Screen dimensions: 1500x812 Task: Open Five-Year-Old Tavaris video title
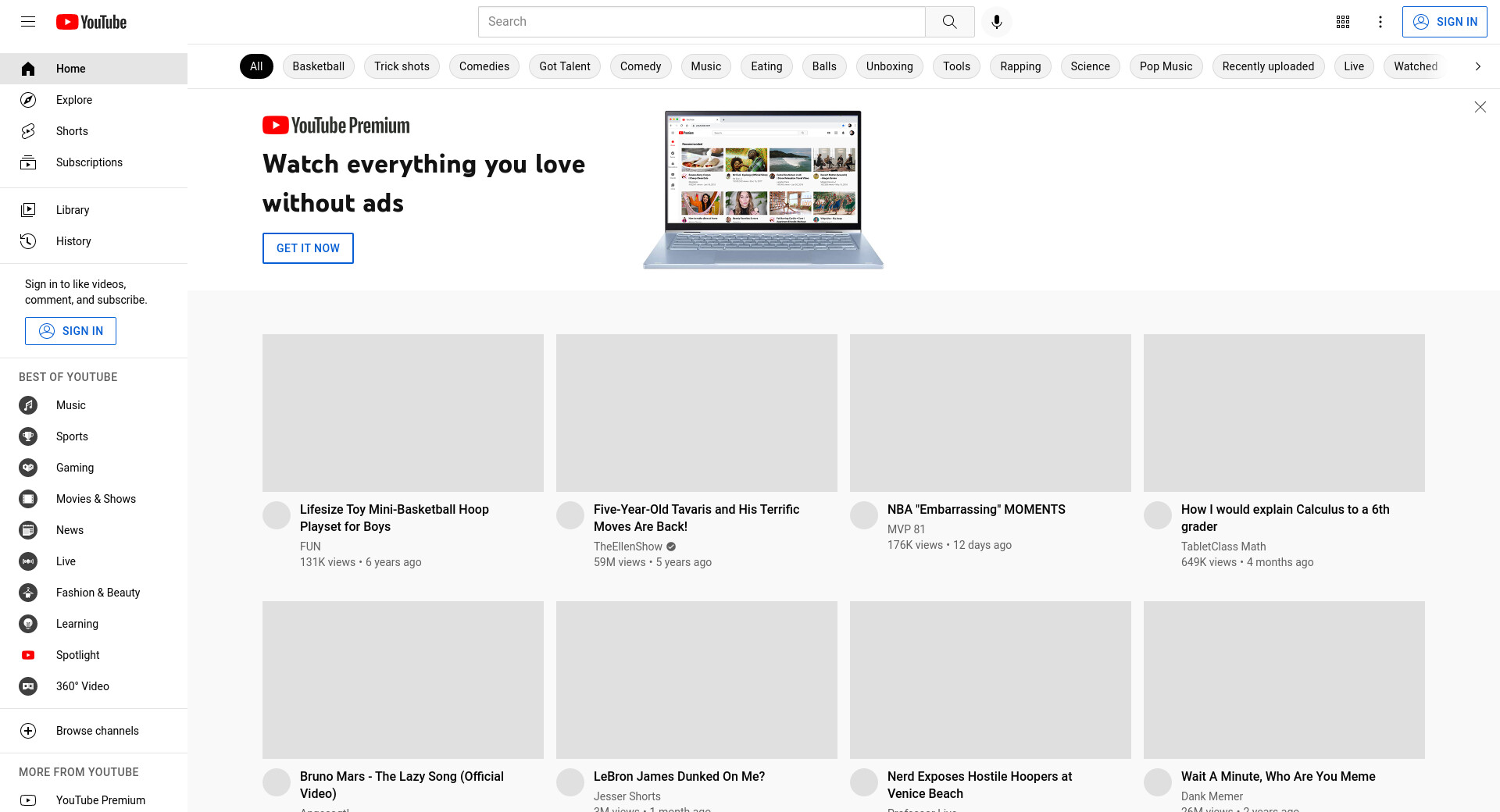[696, 518]
